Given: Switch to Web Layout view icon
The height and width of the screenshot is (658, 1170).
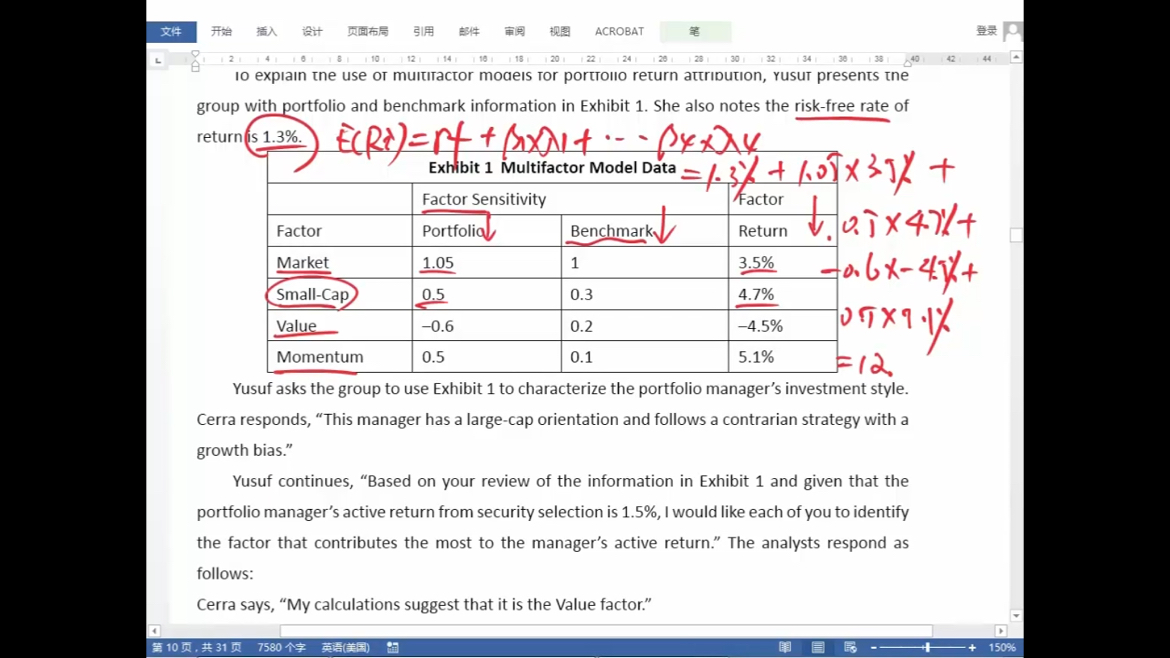Looking at the screenshot, I should pyautogui.click(x=850, y=648).
